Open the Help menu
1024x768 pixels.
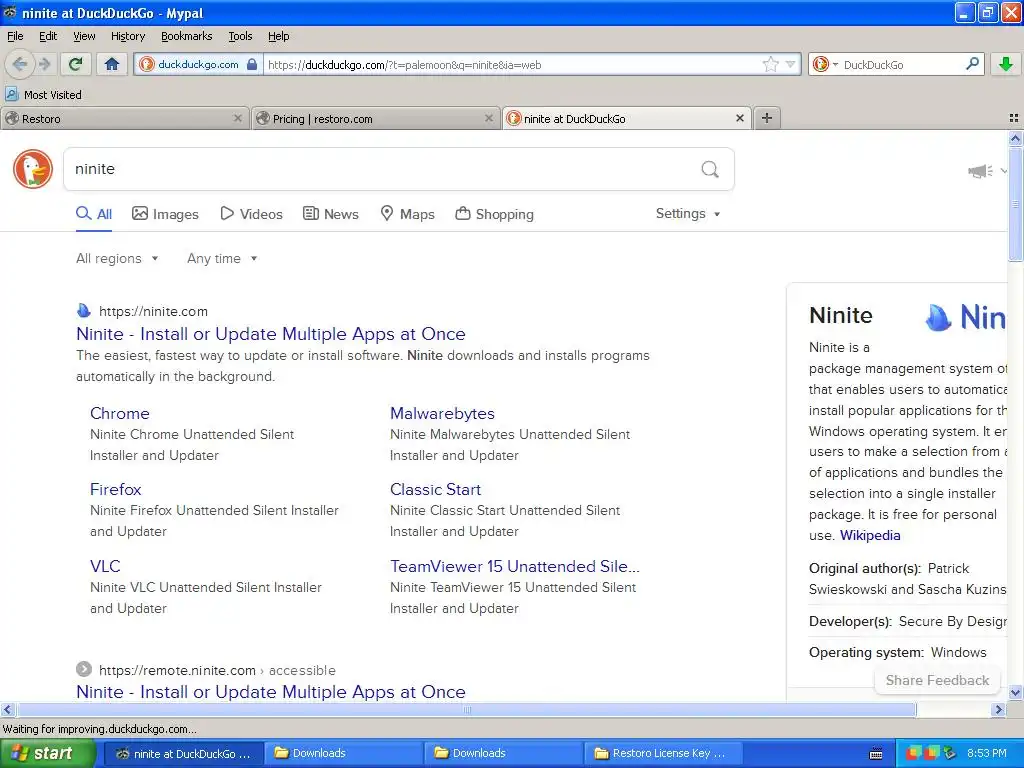pos(278,36)
